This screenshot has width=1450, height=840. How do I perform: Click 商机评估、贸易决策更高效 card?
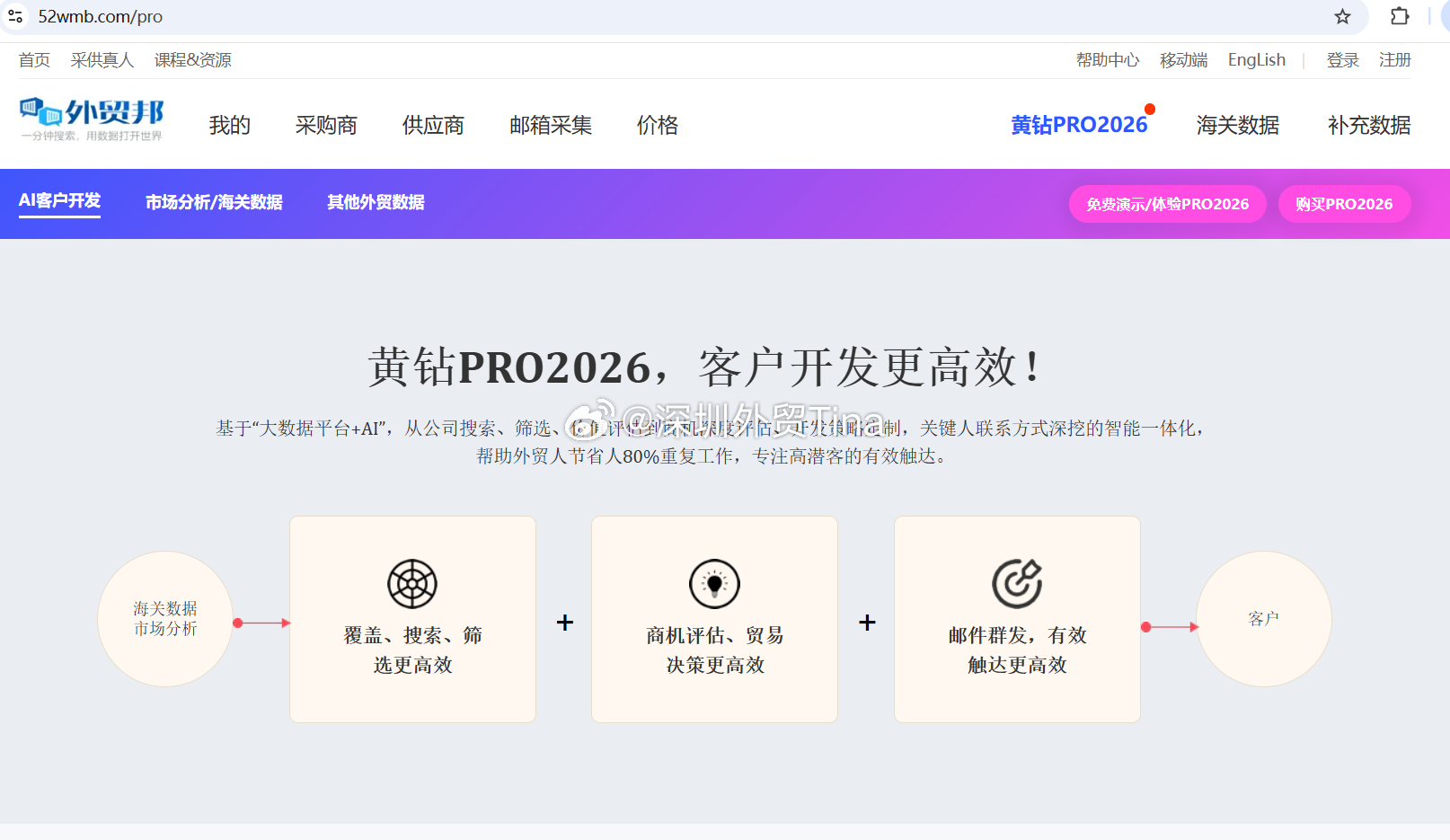click(714, 619)
